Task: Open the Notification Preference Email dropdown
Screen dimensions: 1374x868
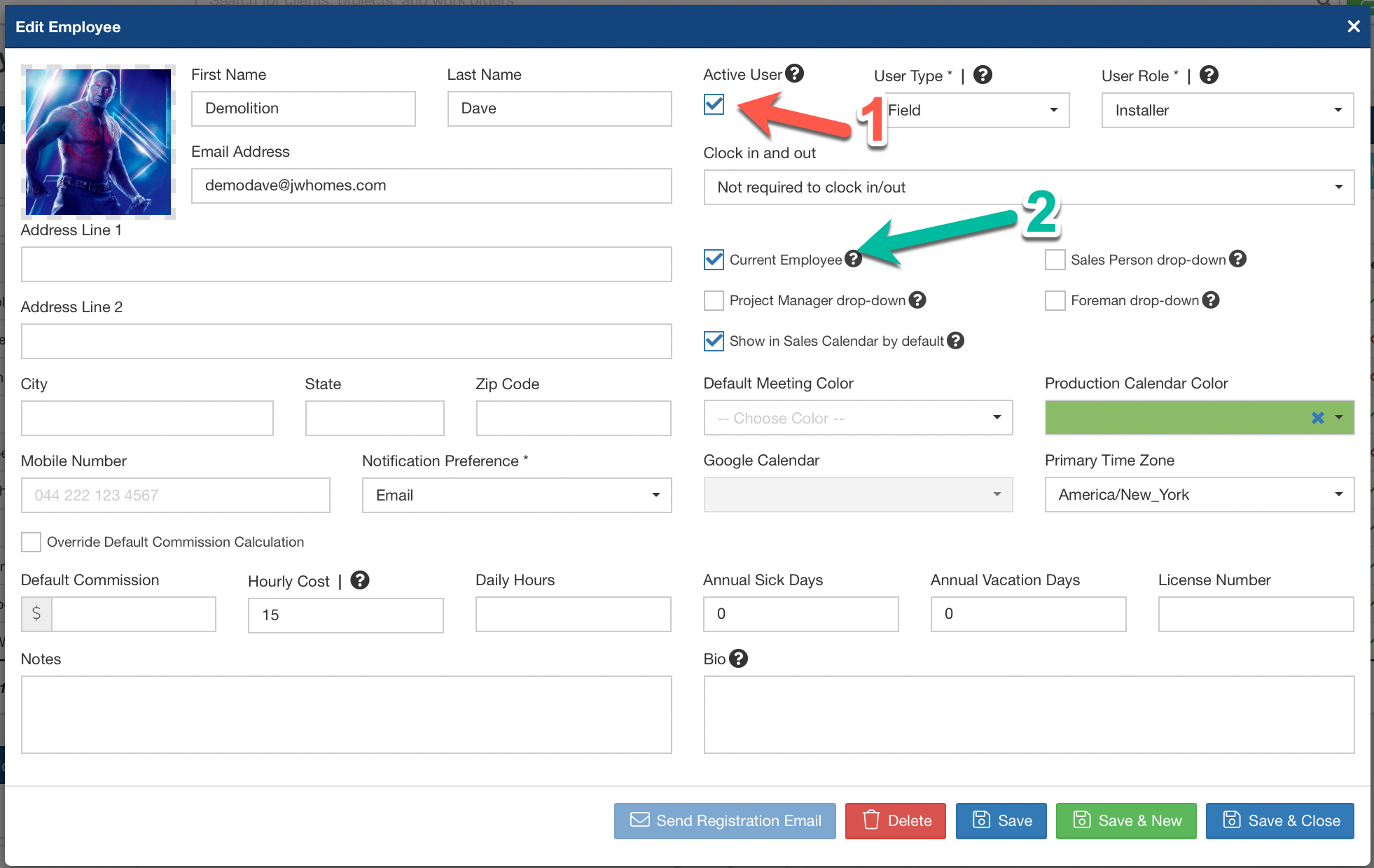Action: (516, 496)
